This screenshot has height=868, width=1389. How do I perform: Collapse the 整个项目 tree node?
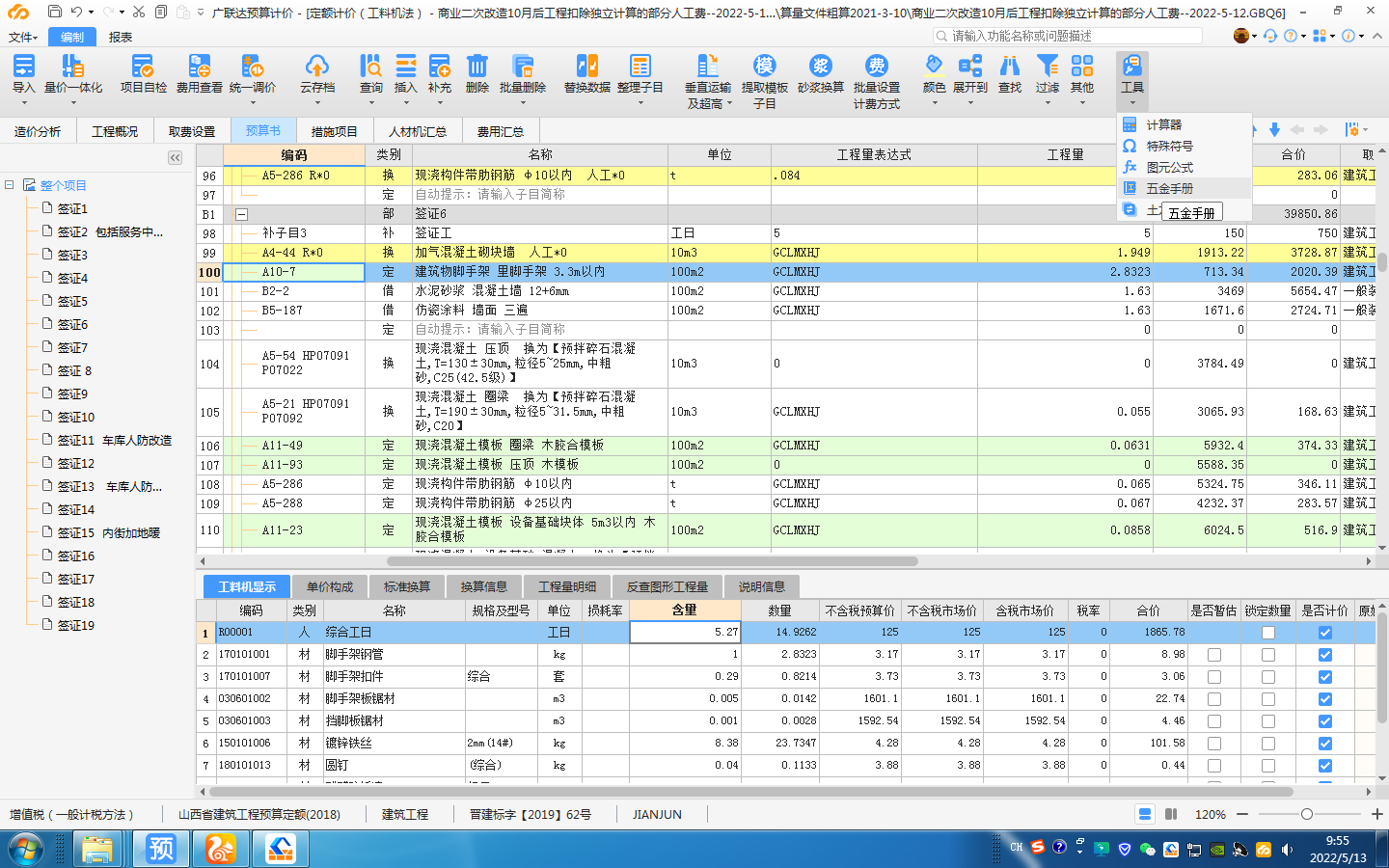point(10,185)
